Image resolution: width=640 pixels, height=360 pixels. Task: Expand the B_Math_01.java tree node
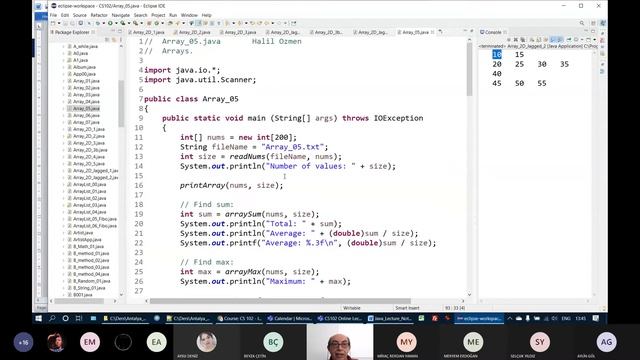coord(64,247)
